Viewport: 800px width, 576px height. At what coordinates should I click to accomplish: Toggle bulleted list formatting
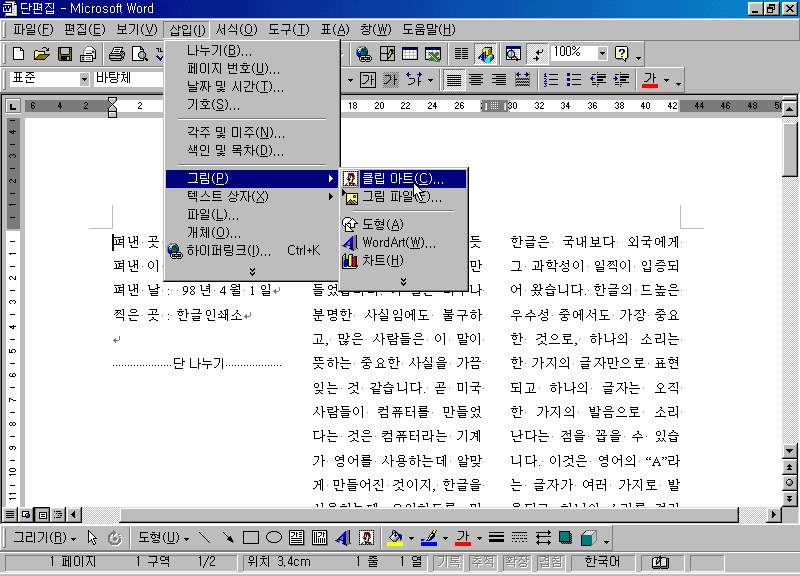coord(574,80)
